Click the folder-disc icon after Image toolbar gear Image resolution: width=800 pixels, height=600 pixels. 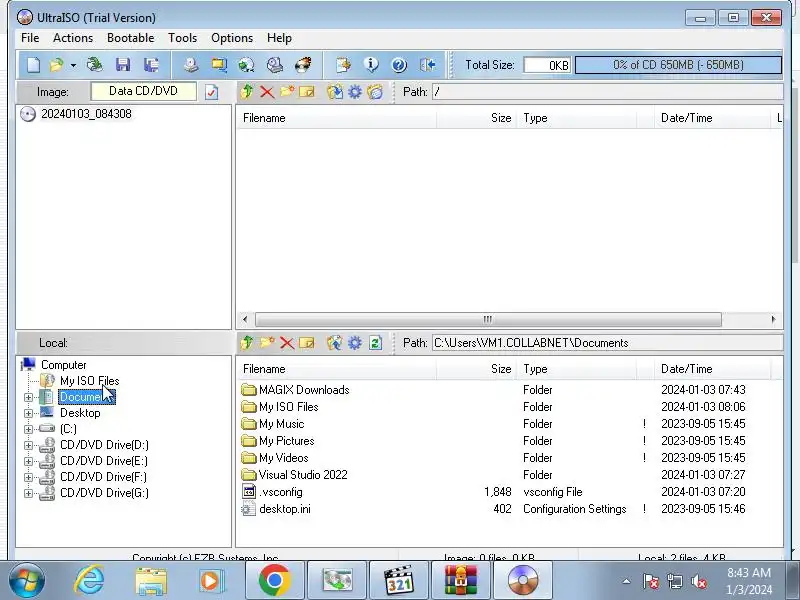(375, 92)
